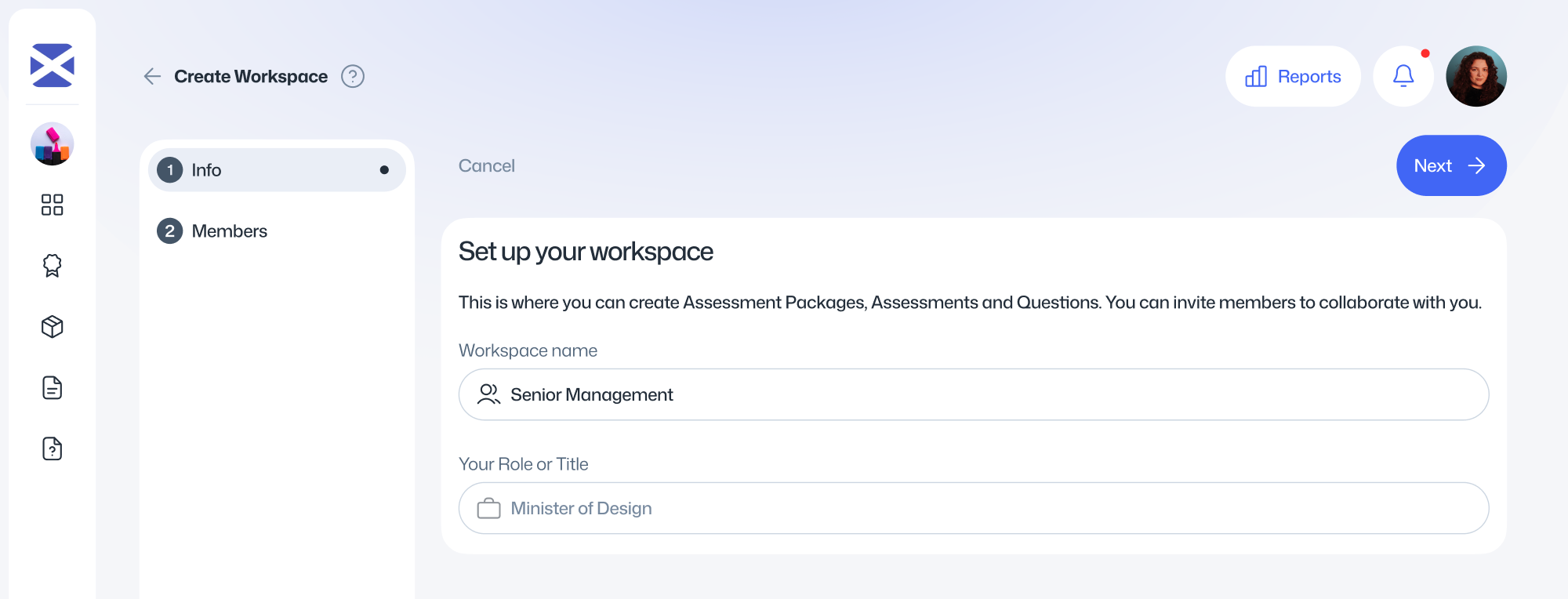Screen dimensions: 1568x599
Task: Click the app logo in sidebar
Action: 52,65
